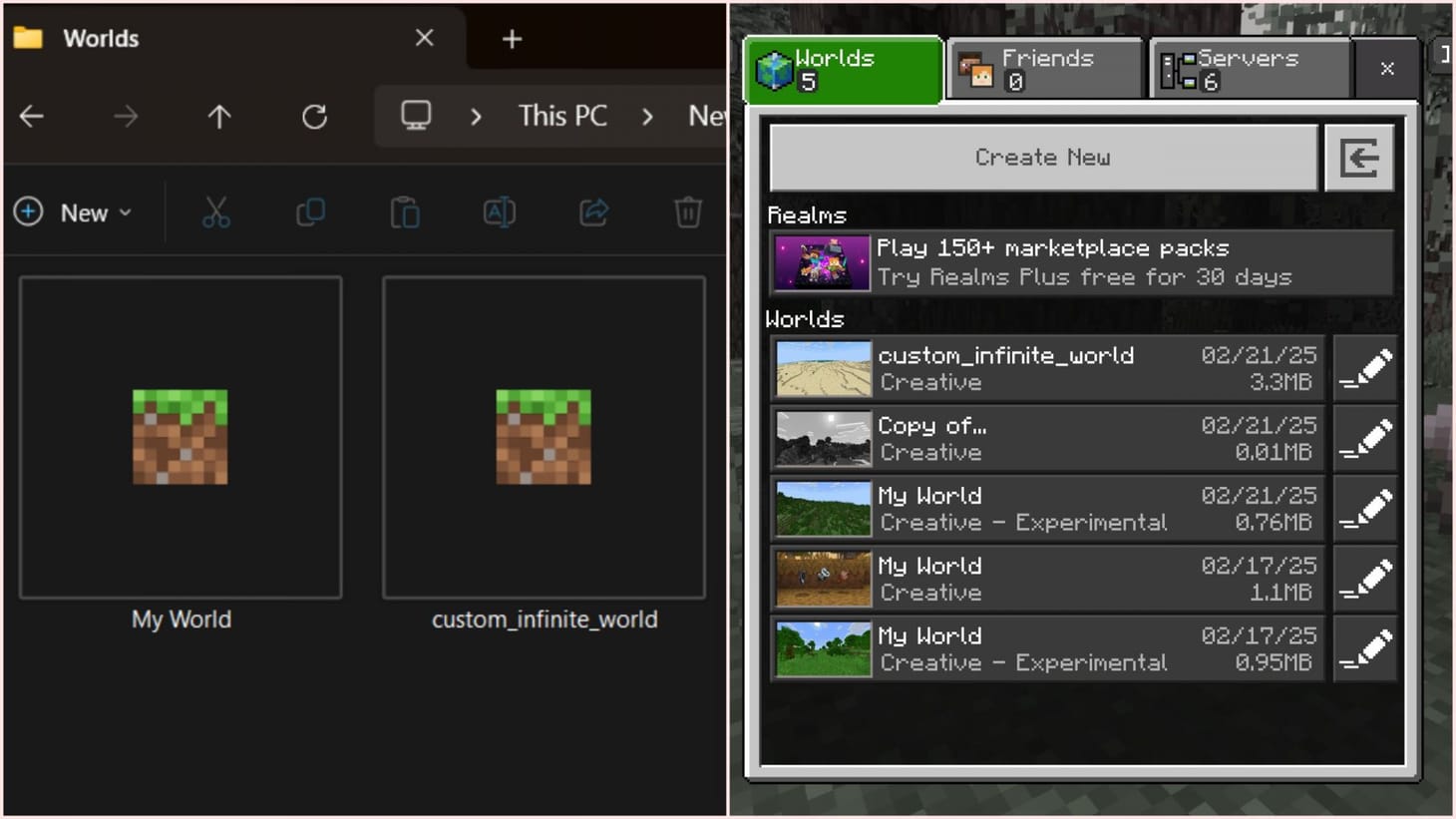Click the Copy icon in Explorer toolbar
The image size is (1456, 819).
point(310,211)
